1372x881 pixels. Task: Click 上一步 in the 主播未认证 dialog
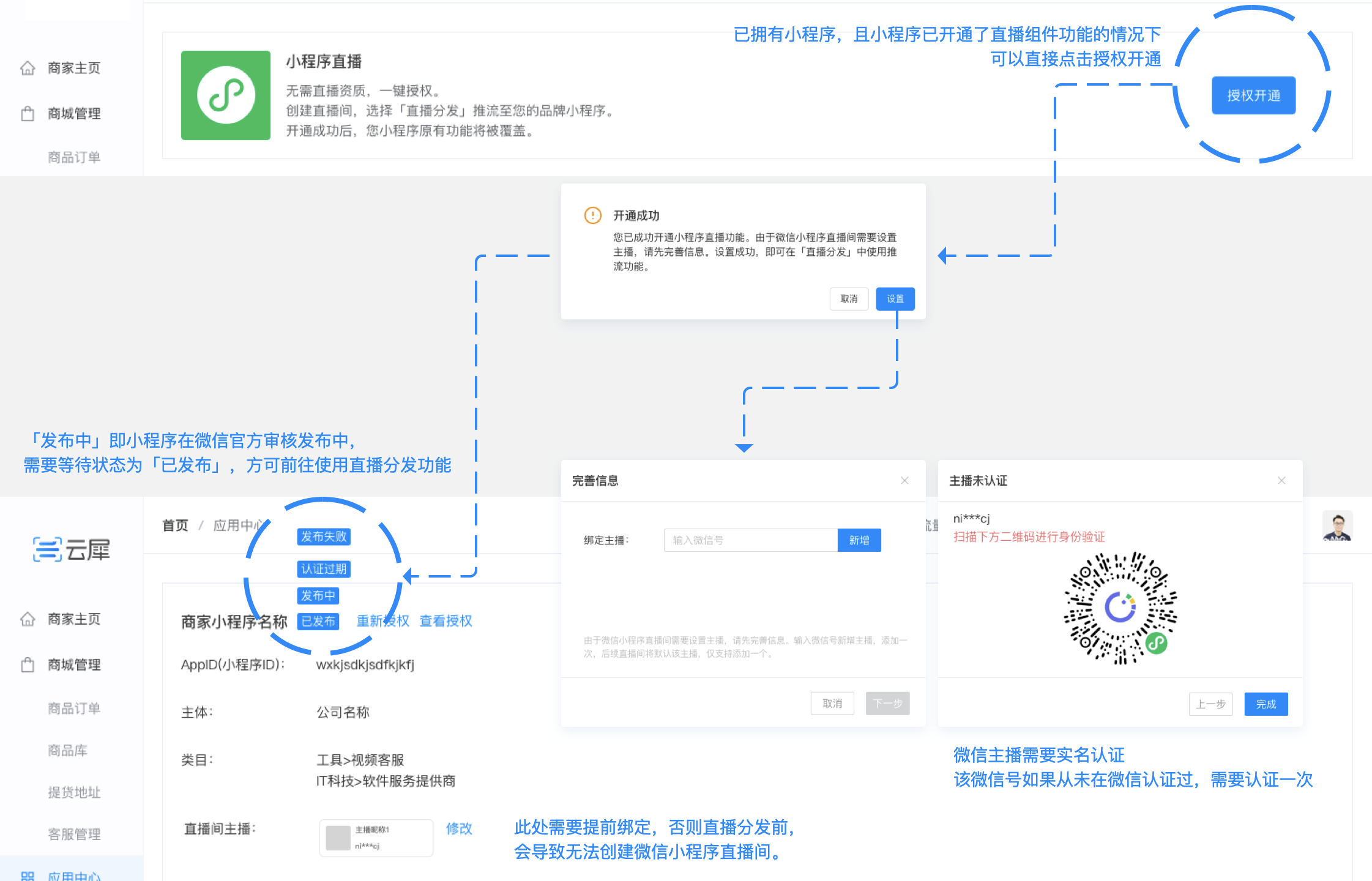[x=1210, y=704]
